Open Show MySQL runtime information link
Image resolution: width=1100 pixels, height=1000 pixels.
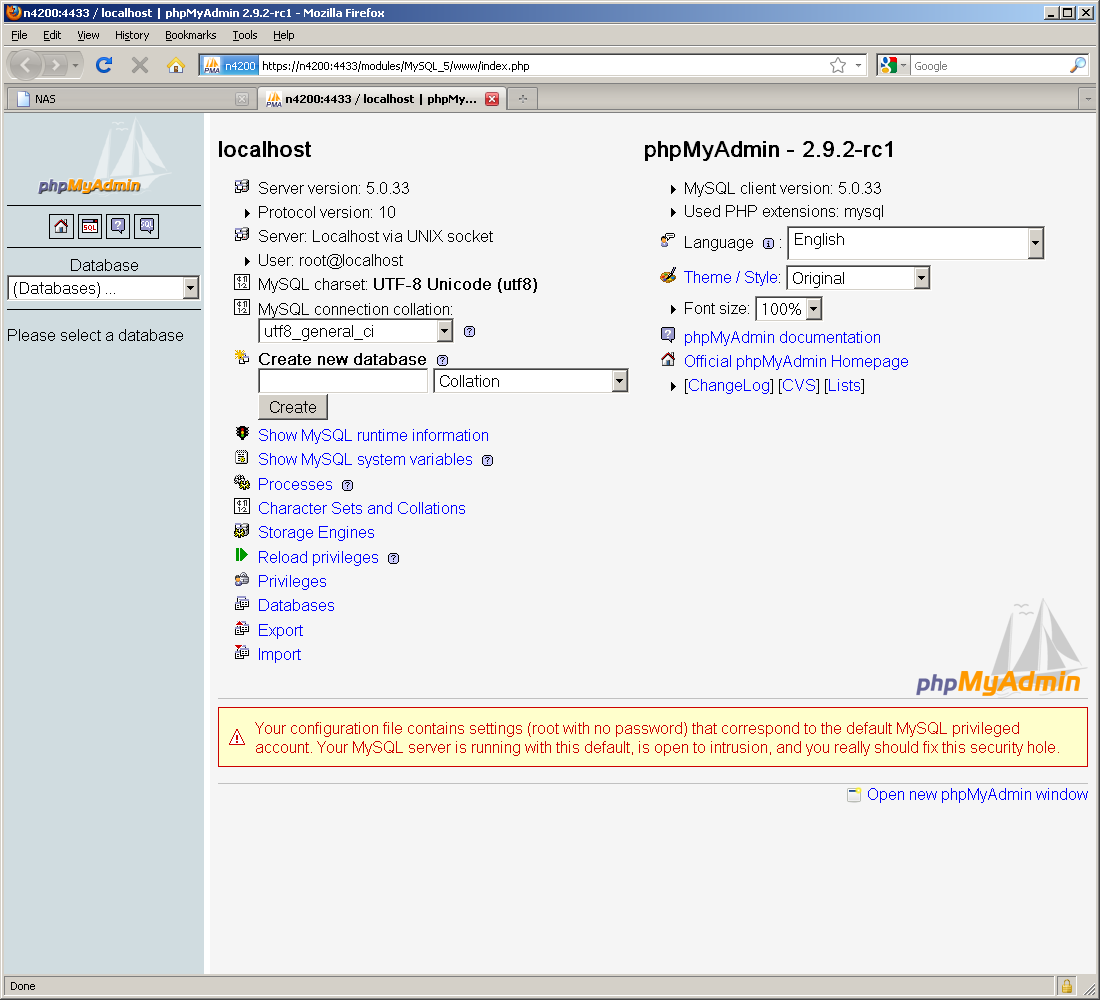pyautogui.click(x=373, y=435)
